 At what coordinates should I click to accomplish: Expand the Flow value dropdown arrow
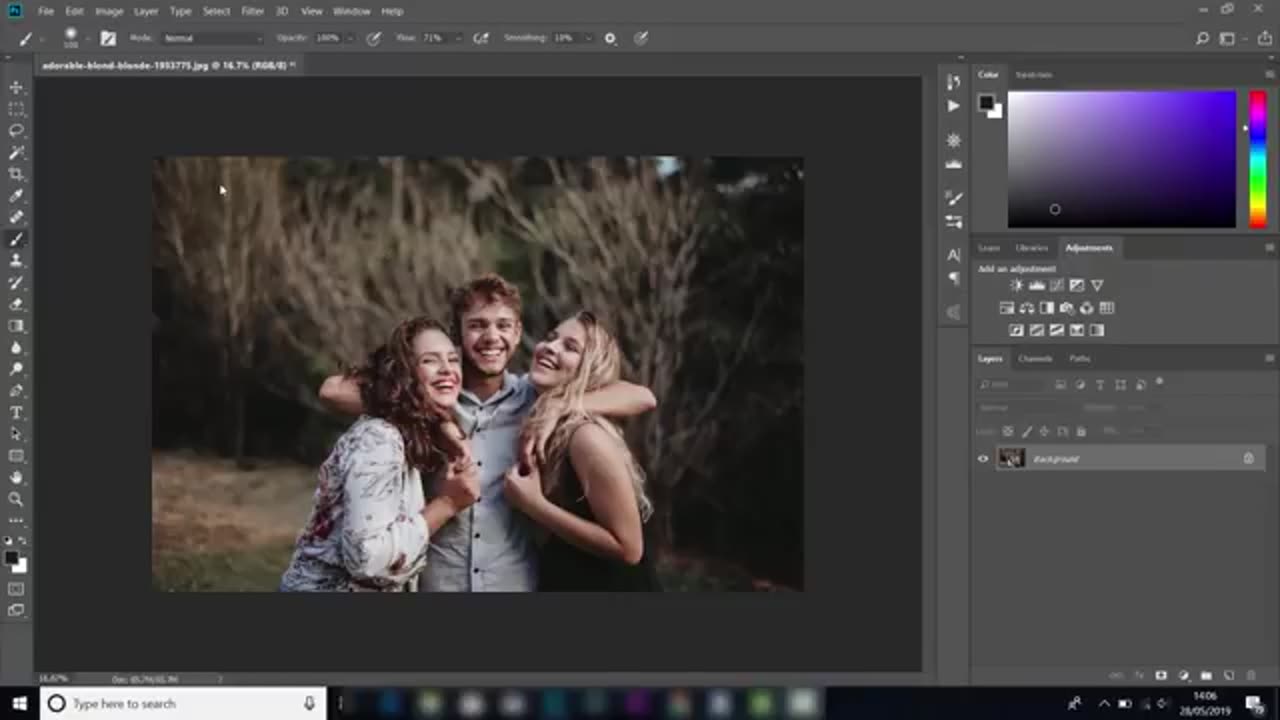click(457, 38)
